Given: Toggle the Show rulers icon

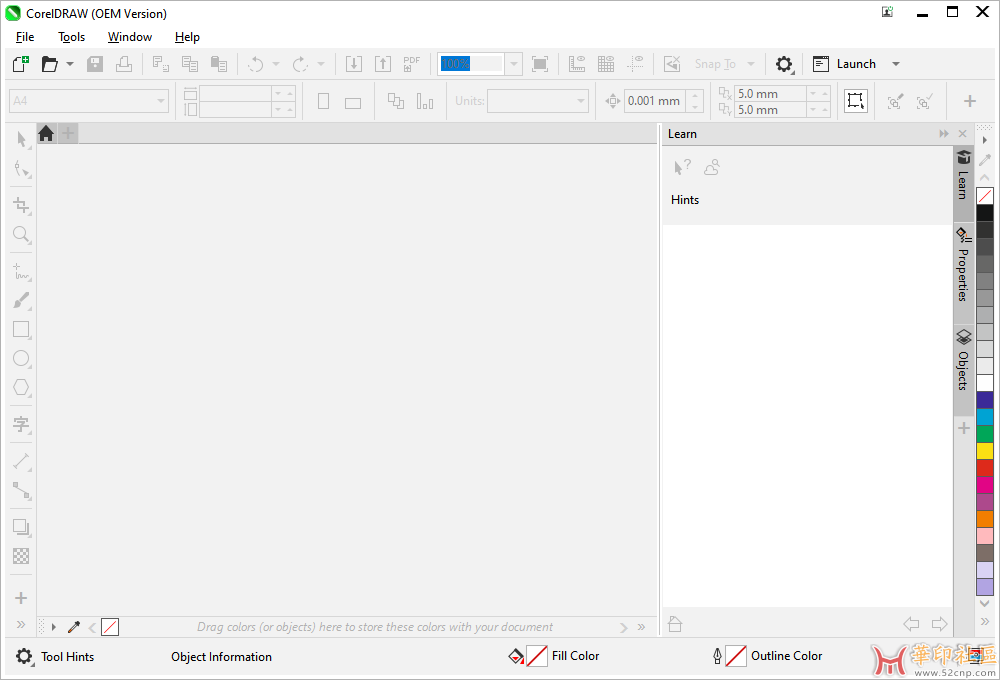Looking at the screenshot, I should pos(577,64).
